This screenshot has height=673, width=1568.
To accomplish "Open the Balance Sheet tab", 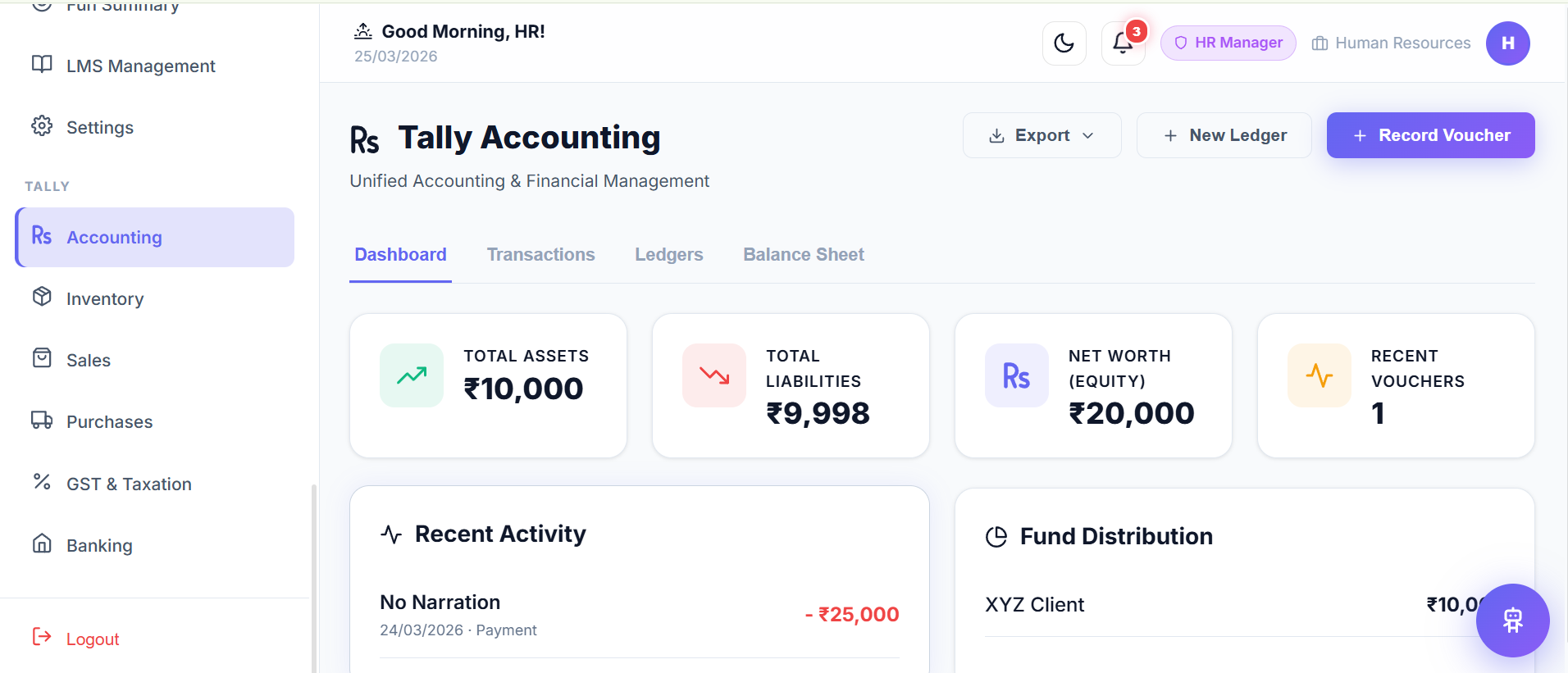I will coord(803,254).
